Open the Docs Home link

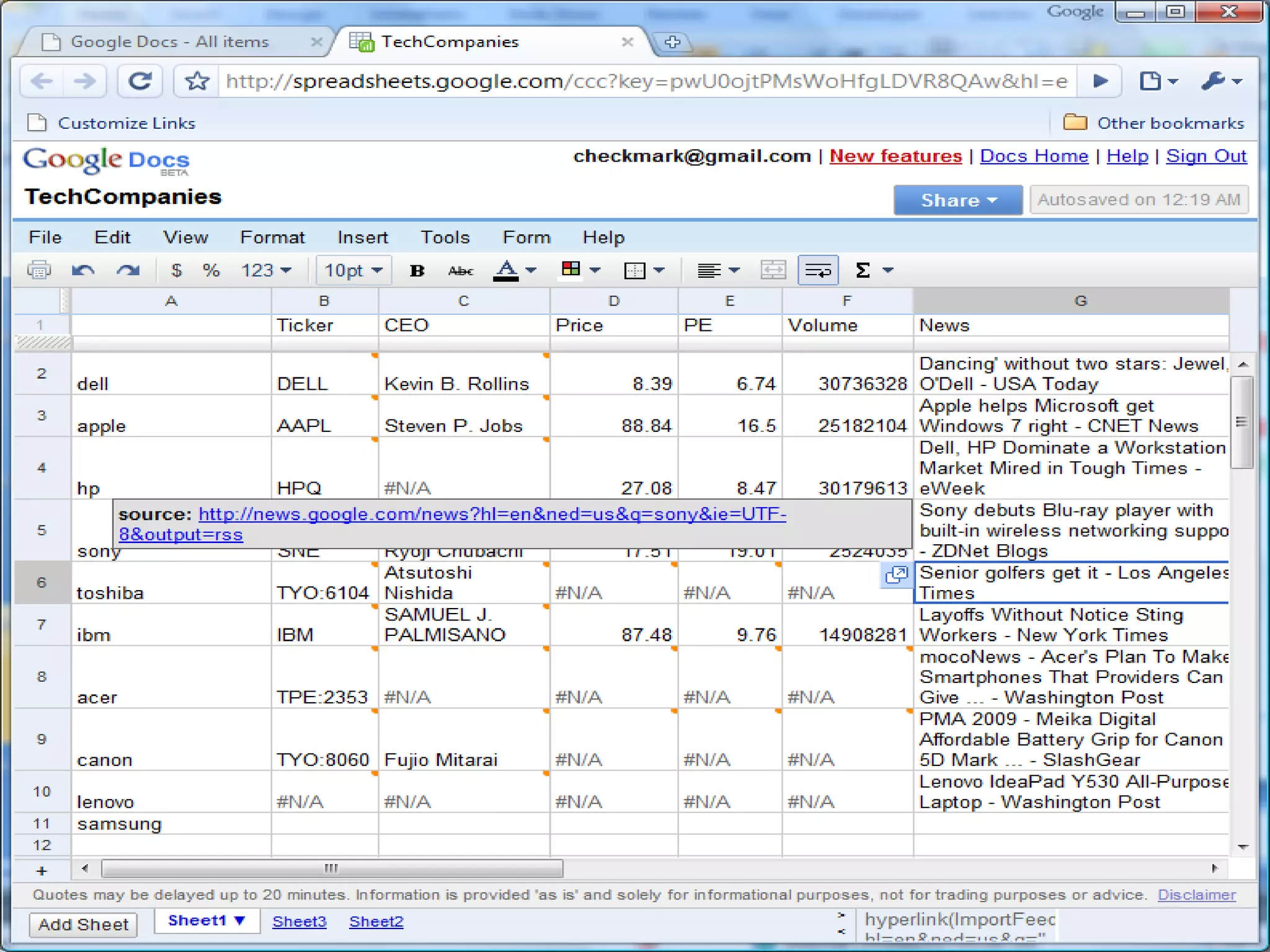tap(1034, 156)
